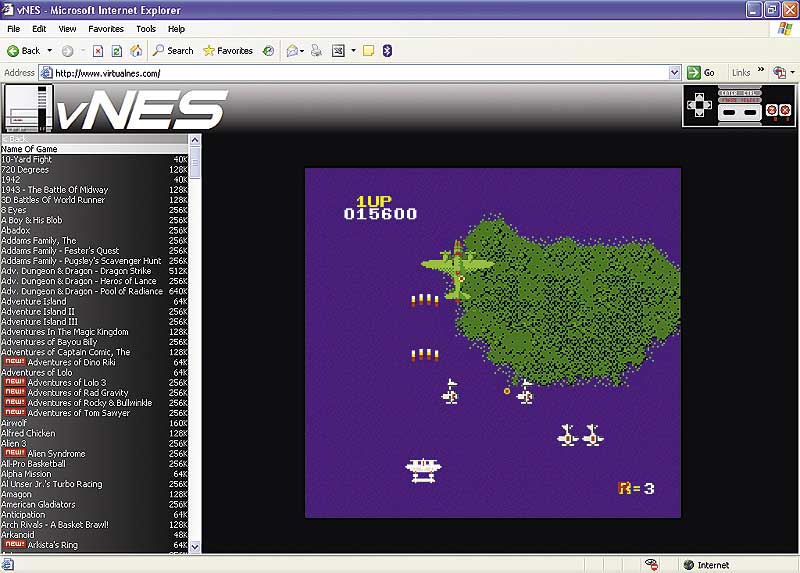The height and width of the screenshot is (573, 800).
Task: Click the Media/History toolbar icon
Action: click(x=268, y=51)
